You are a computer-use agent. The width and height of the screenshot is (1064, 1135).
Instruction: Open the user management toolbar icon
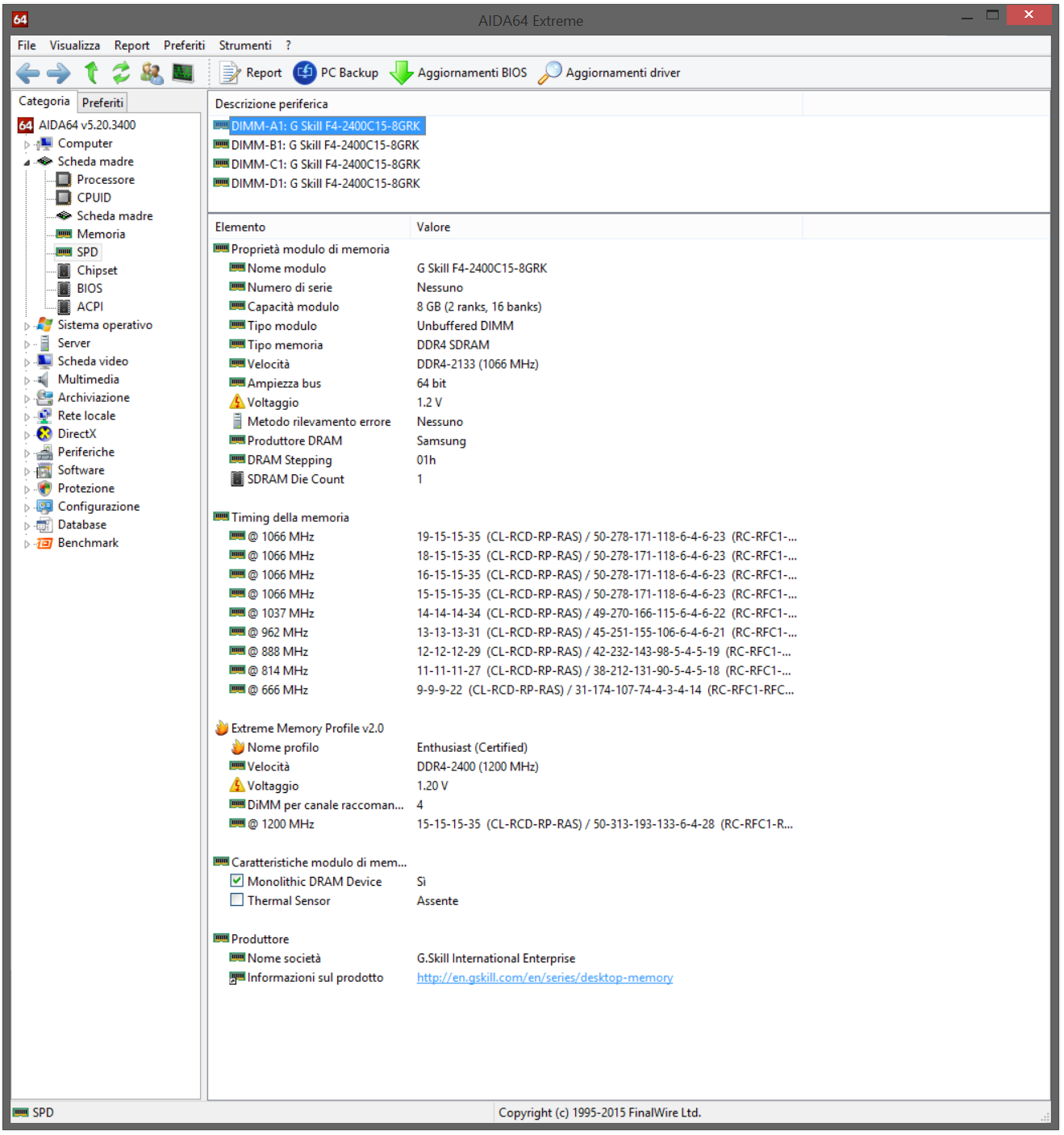tap(151, 73)
